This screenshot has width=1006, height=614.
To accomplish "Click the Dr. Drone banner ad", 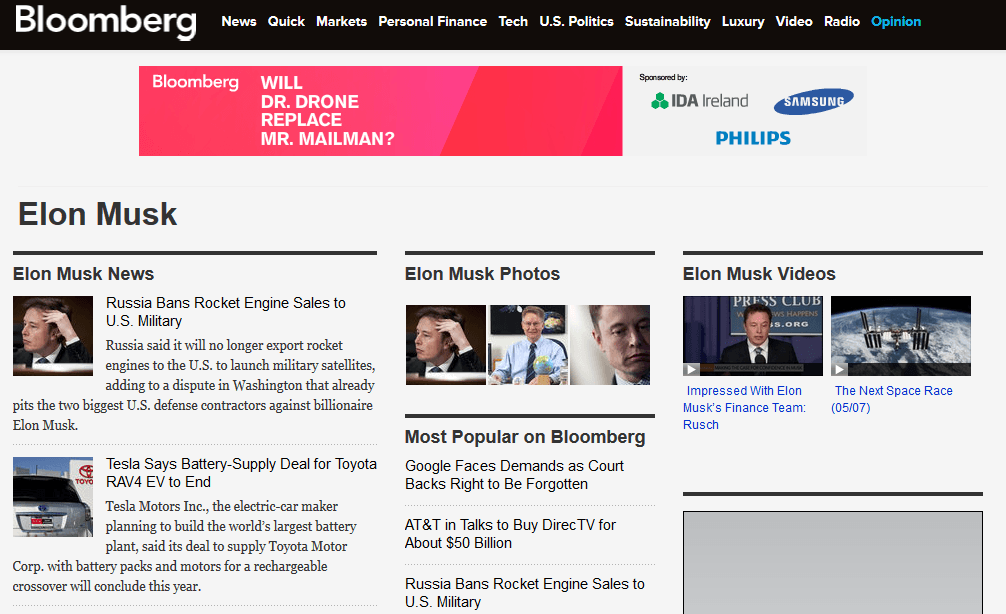I will (380, 111).
